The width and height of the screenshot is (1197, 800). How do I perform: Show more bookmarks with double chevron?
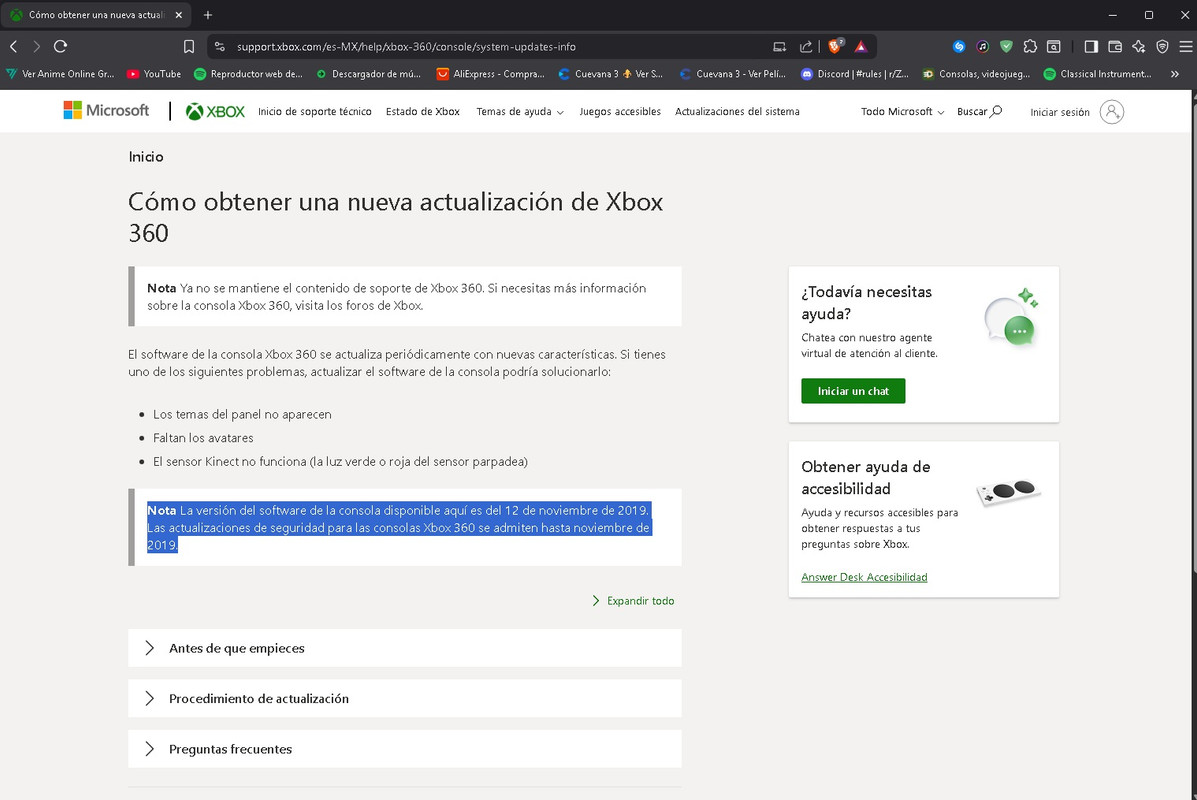(x=1175, y=74)
